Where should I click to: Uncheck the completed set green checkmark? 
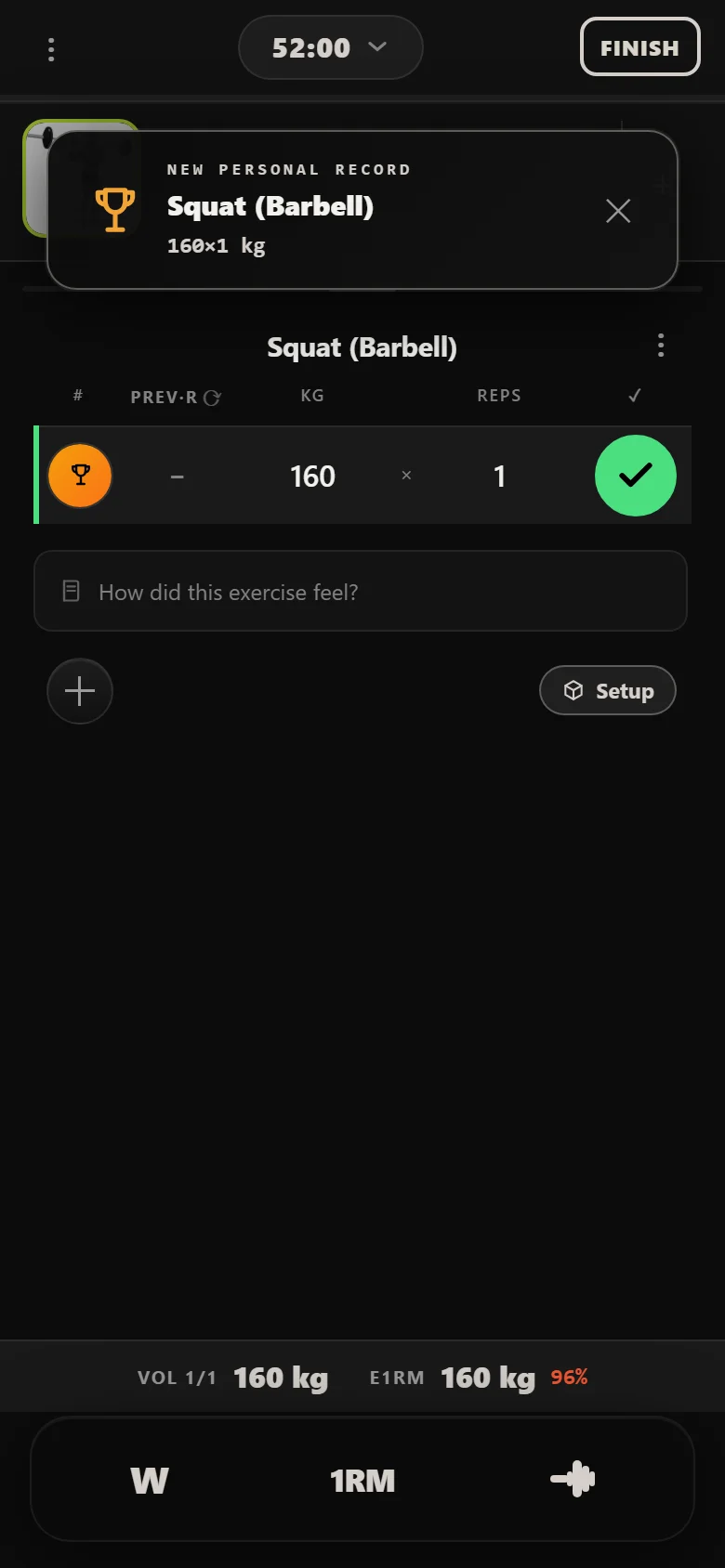pyautogui.click(x=636, y=476)
